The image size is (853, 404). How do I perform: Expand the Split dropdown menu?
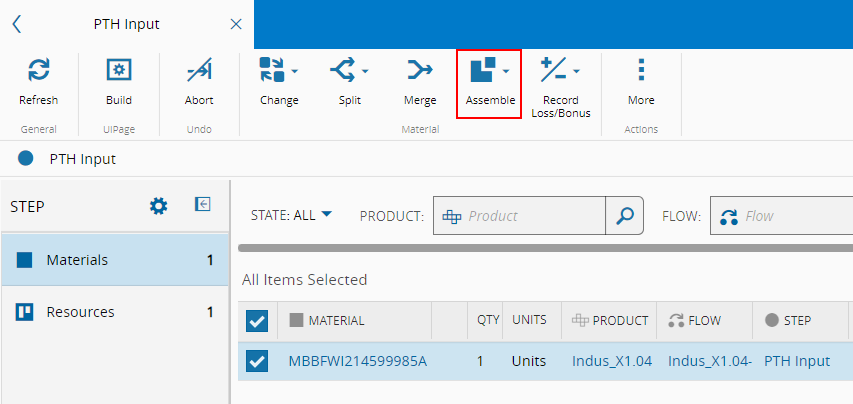point(365,71)
